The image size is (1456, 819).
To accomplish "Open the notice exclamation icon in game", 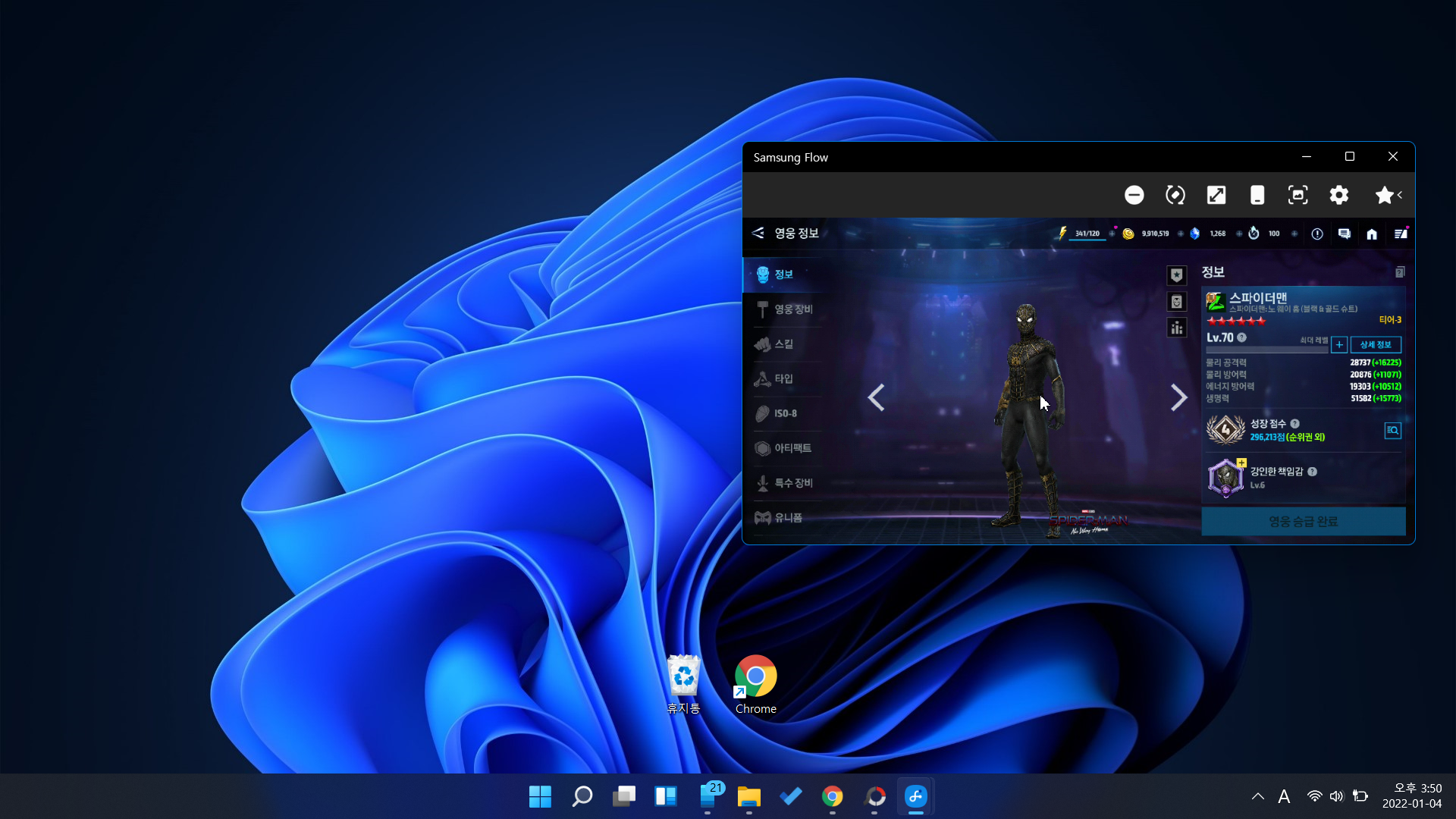I will (x=1317, y=234).
